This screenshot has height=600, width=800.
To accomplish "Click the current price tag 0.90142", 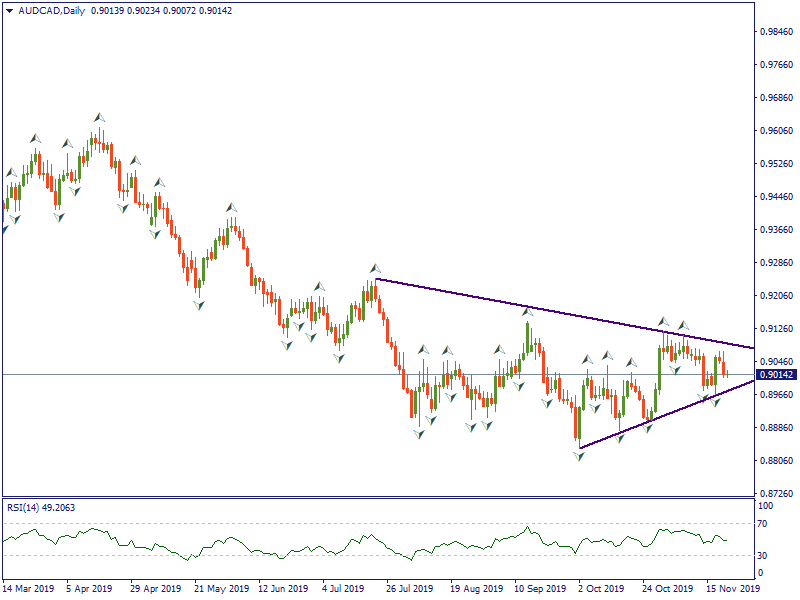I will point(776,375).
